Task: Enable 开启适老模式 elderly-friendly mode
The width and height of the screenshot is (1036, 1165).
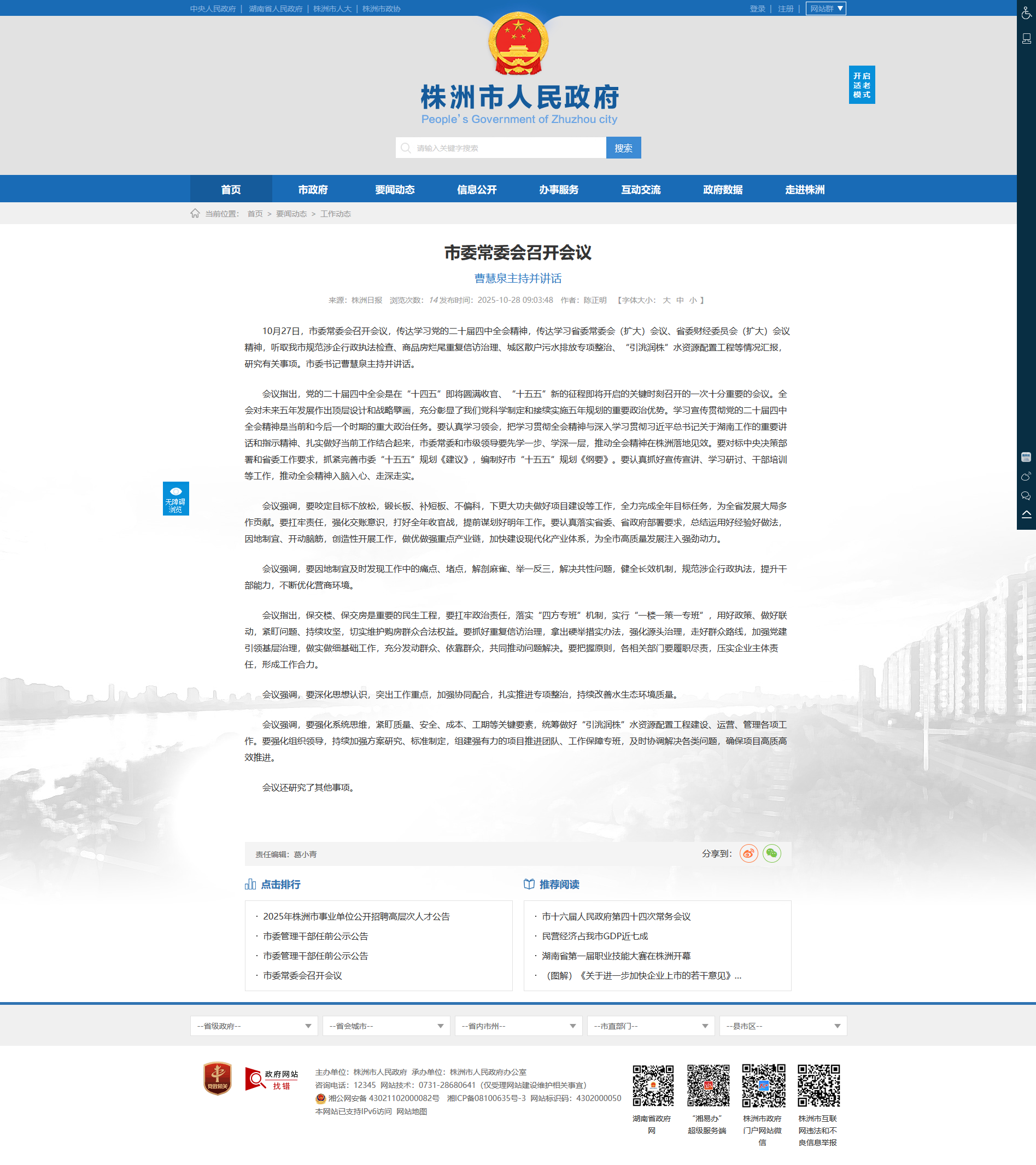Action: click(x=861, y=85)
